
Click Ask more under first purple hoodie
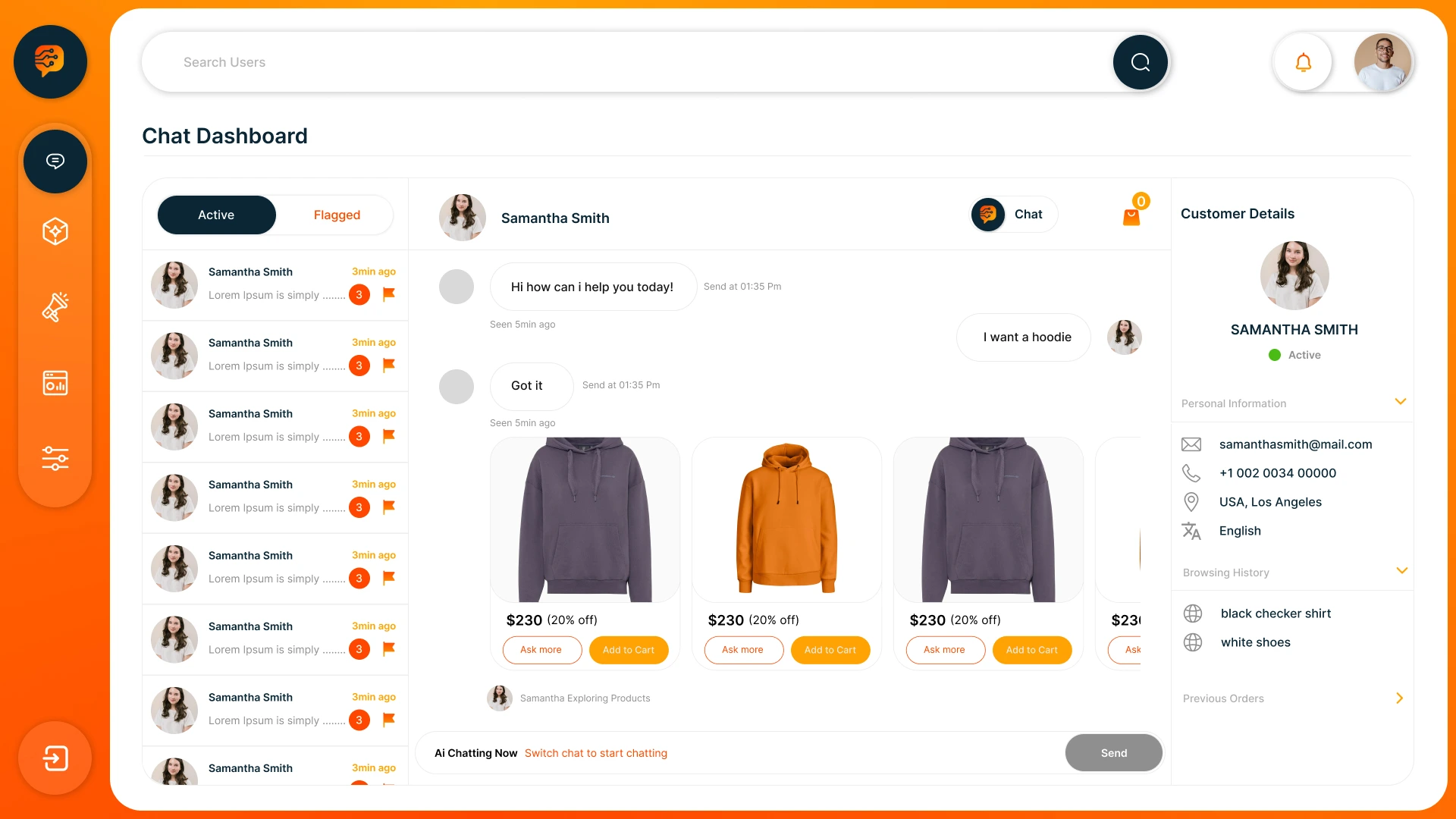click(541, 650)
